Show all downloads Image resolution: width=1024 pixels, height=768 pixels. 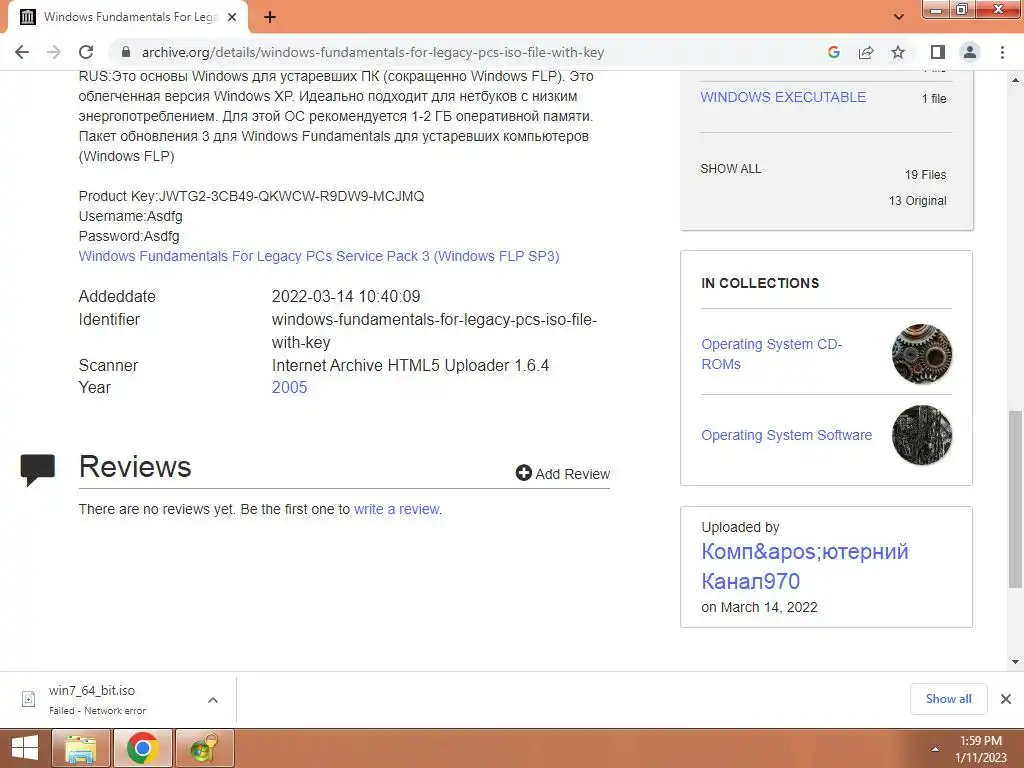coord(948,699)
